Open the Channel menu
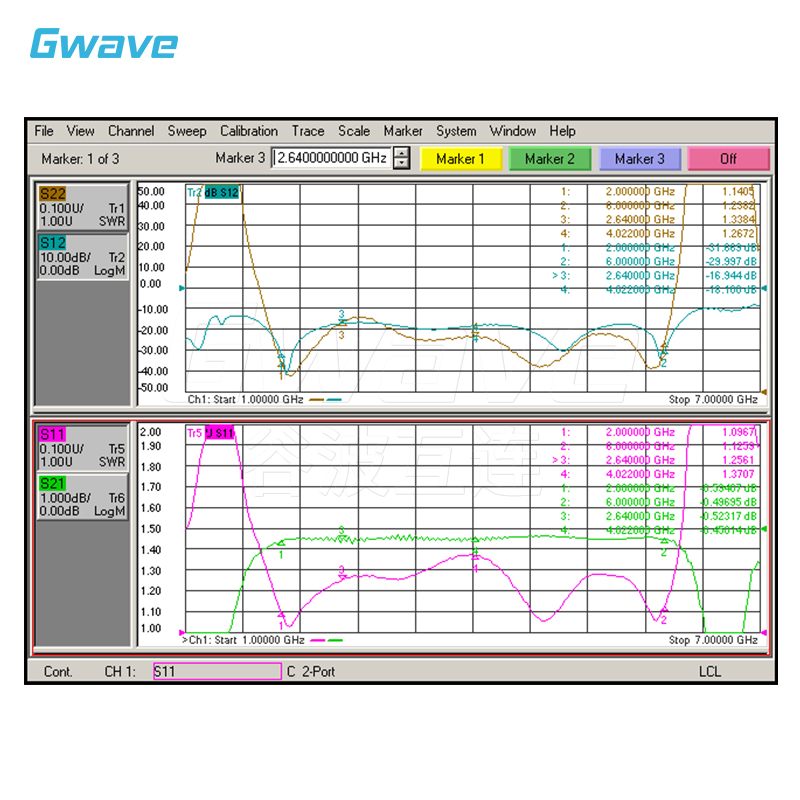The height and width of the screenshot is (800, 800). pyautogui.click(x=131, y=131)
